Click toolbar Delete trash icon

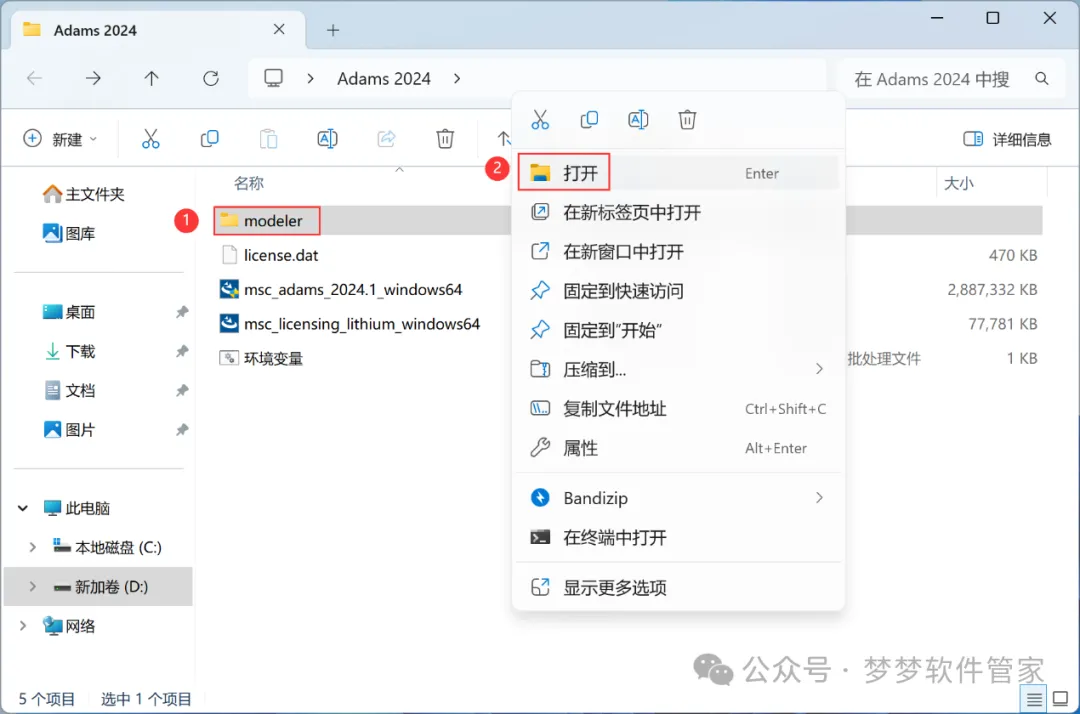445,138
